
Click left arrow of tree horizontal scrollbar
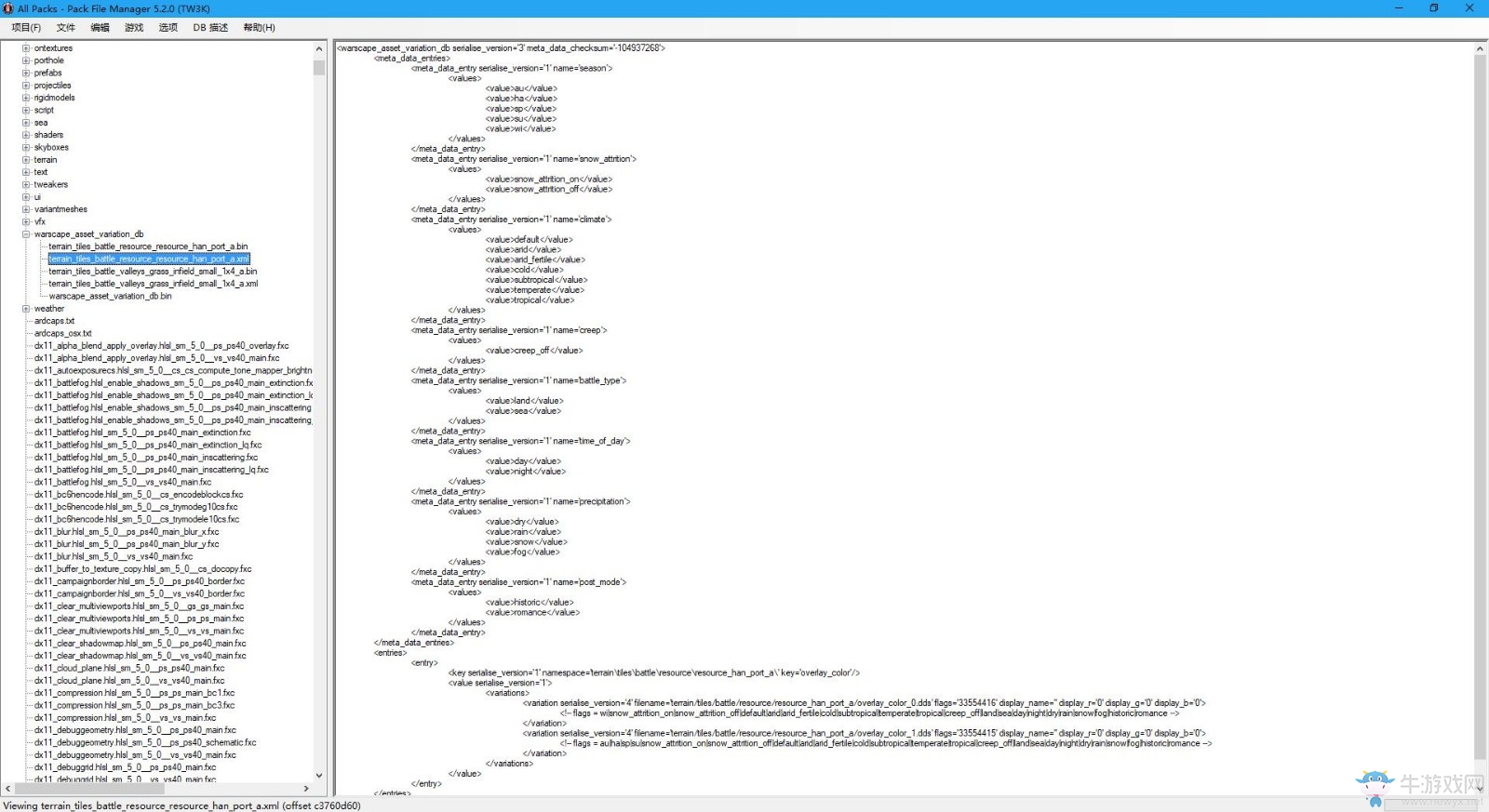(8, 789)
